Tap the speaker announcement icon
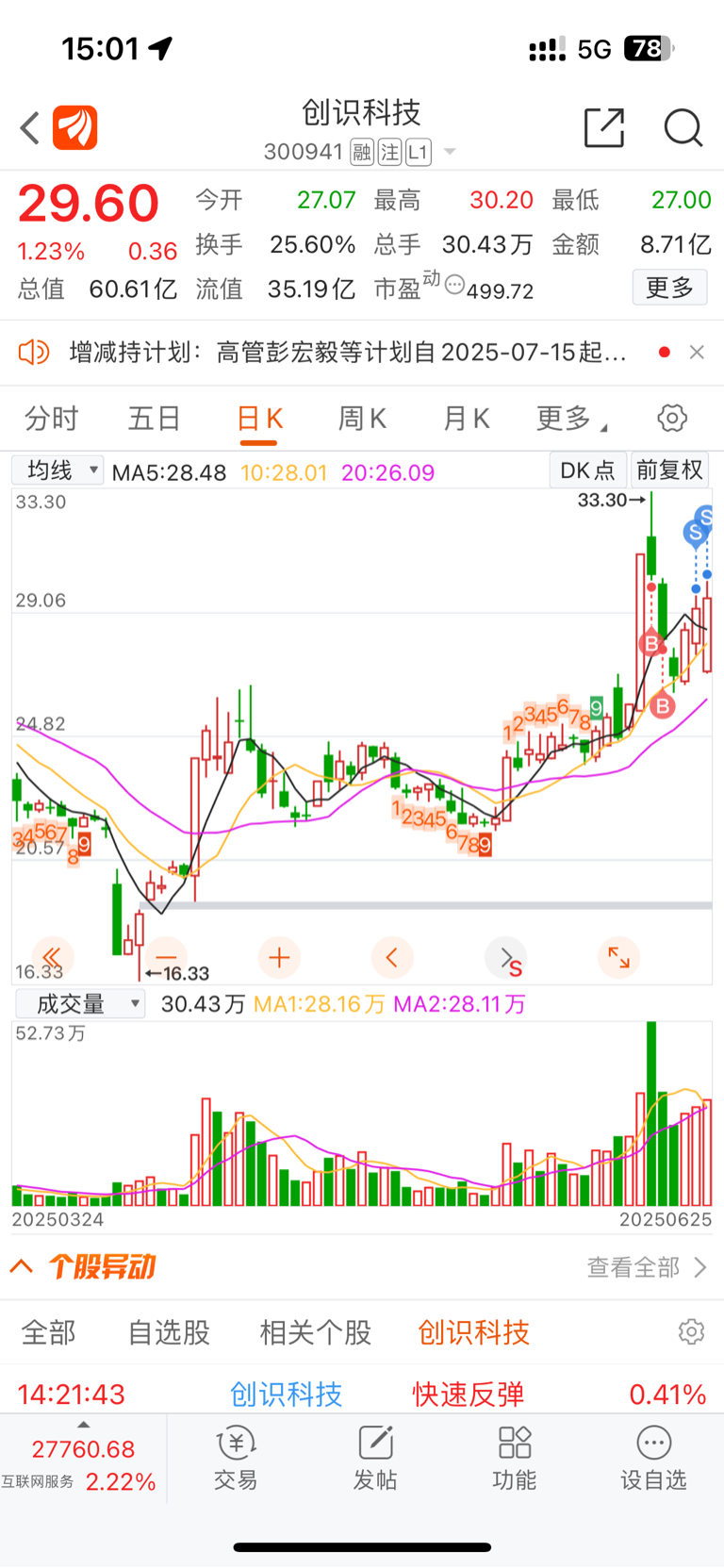This screenshot has width=724, height=1568. [34, 353]
